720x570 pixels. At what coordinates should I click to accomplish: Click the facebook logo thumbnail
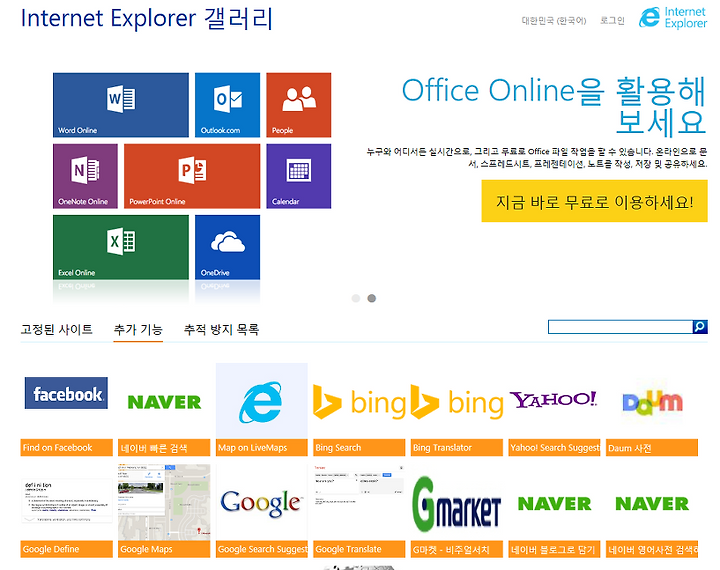pyautogui.click(x=66, y=393)
